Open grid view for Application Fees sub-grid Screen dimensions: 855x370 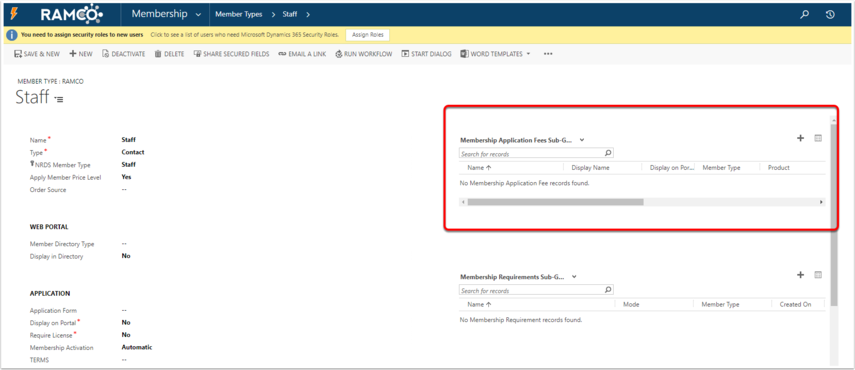(818, 138)
